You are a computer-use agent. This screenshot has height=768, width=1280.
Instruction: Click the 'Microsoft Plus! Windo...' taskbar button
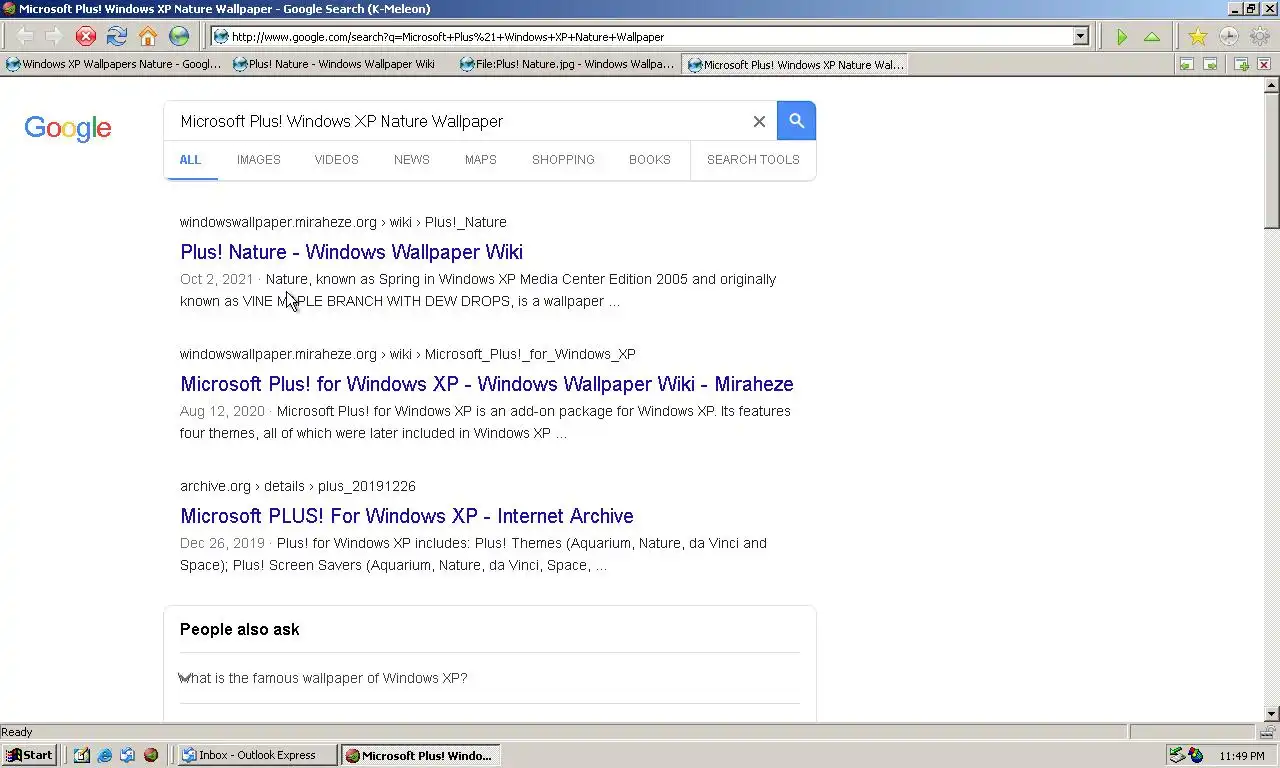[420, 755]
